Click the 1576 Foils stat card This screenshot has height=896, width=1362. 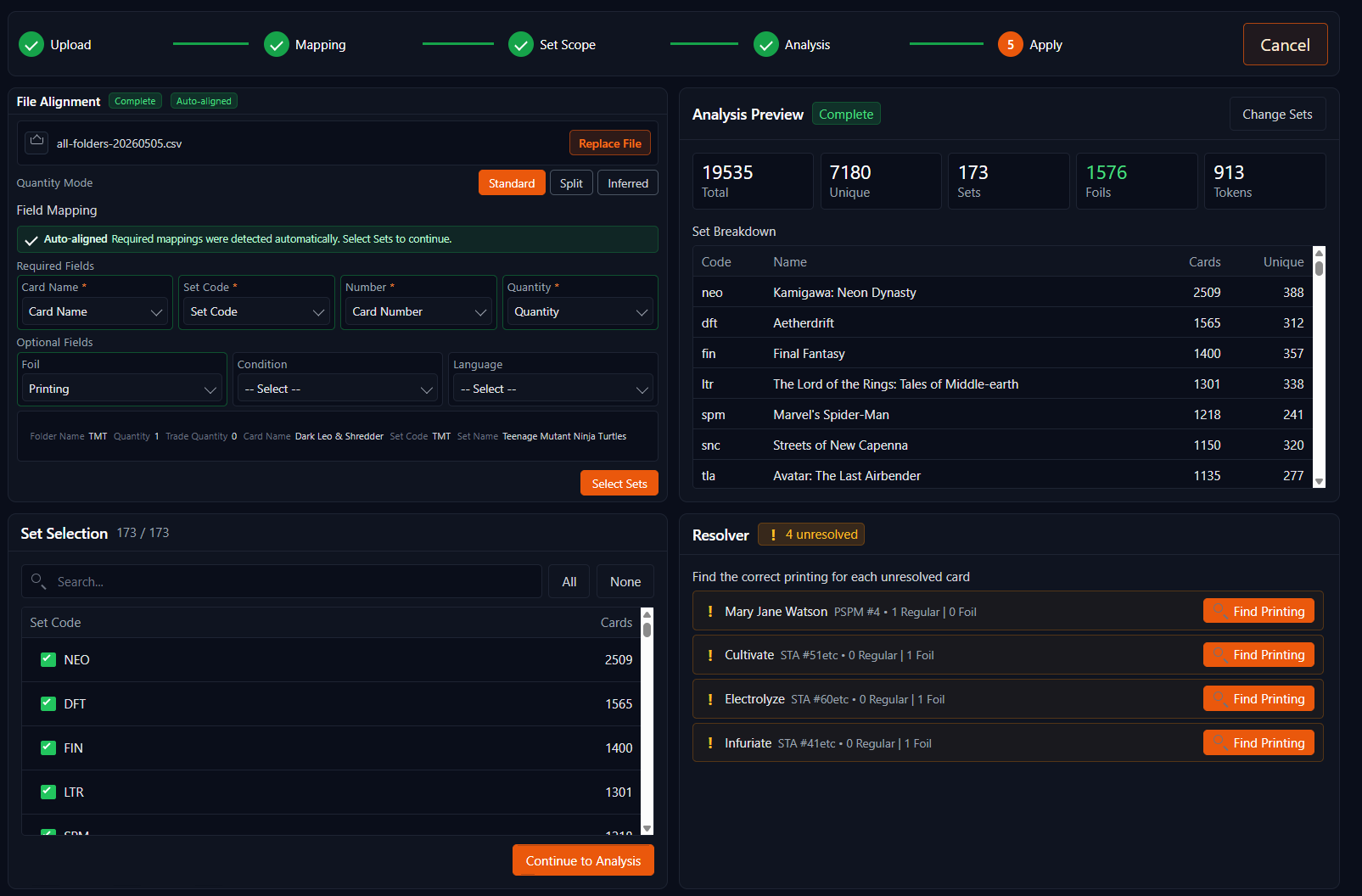point(1136,181)
